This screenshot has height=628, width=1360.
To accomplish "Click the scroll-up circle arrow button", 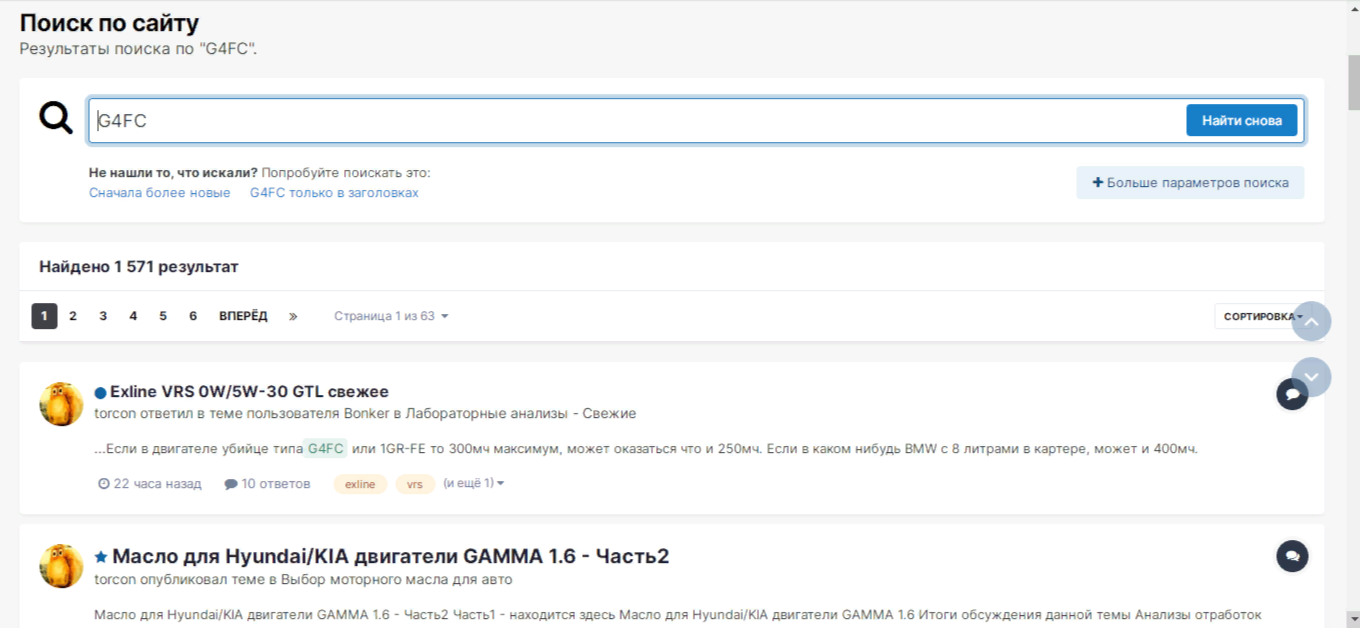I will 1312,322.
